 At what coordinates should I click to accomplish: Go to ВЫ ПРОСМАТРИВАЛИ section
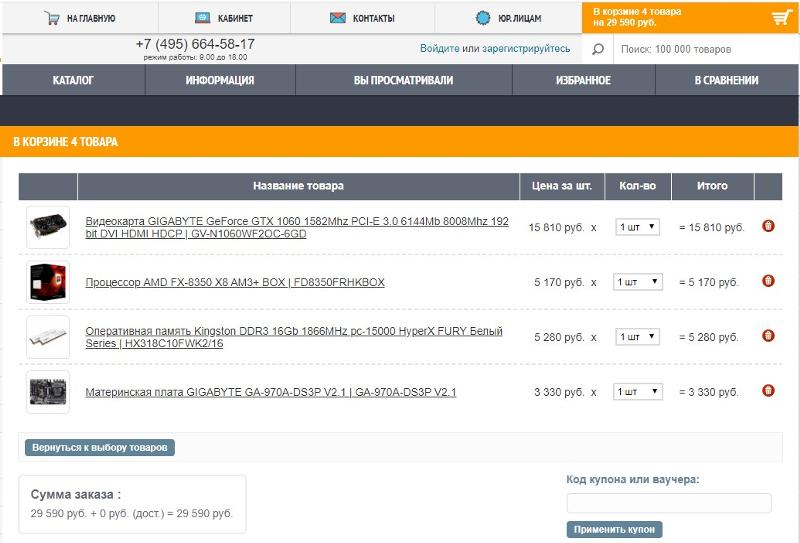click(404, 80)
